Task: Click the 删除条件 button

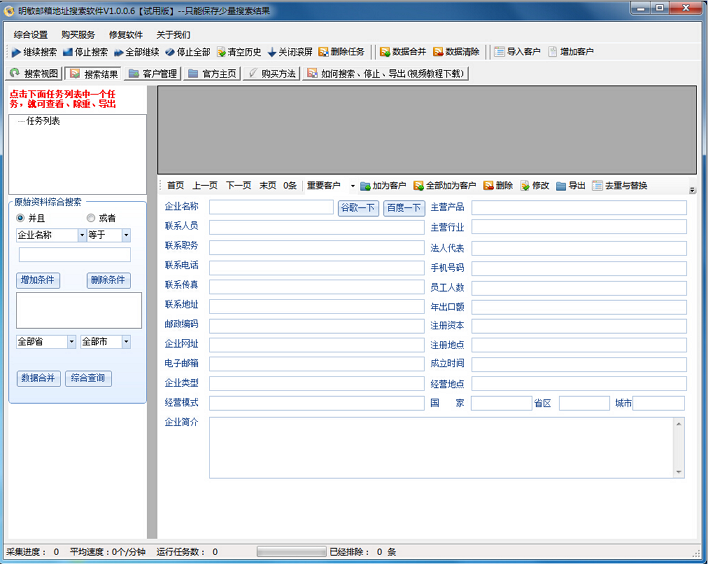Action: [108, 280]
